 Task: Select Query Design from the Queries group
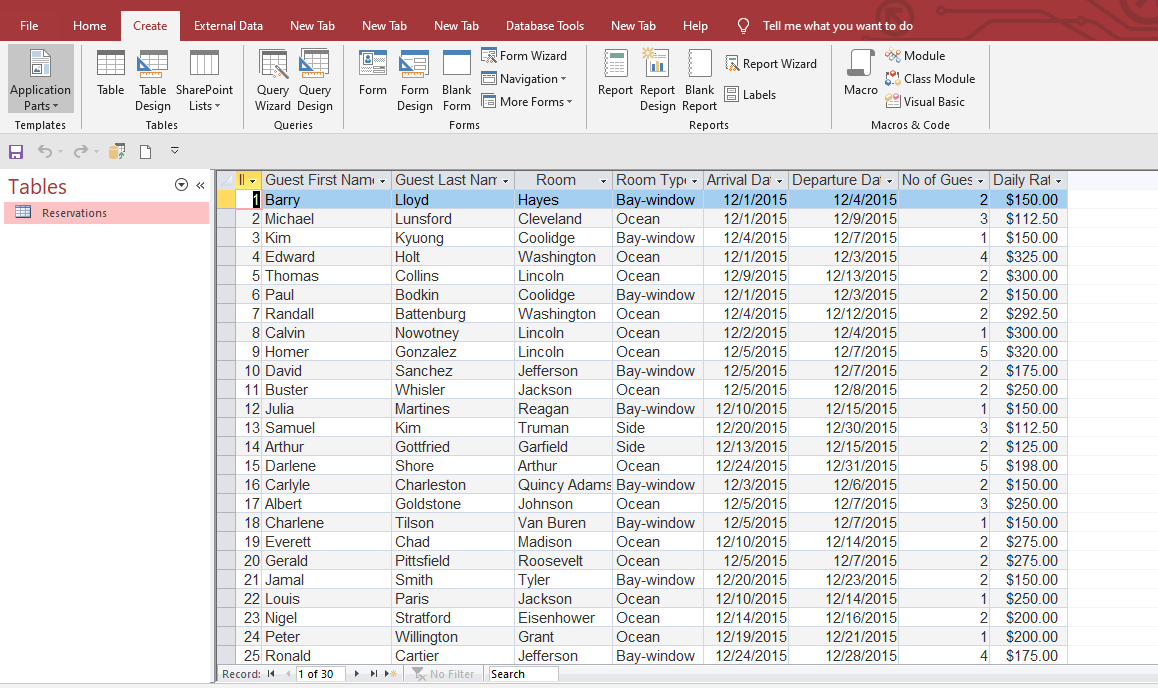pos(315,80)
